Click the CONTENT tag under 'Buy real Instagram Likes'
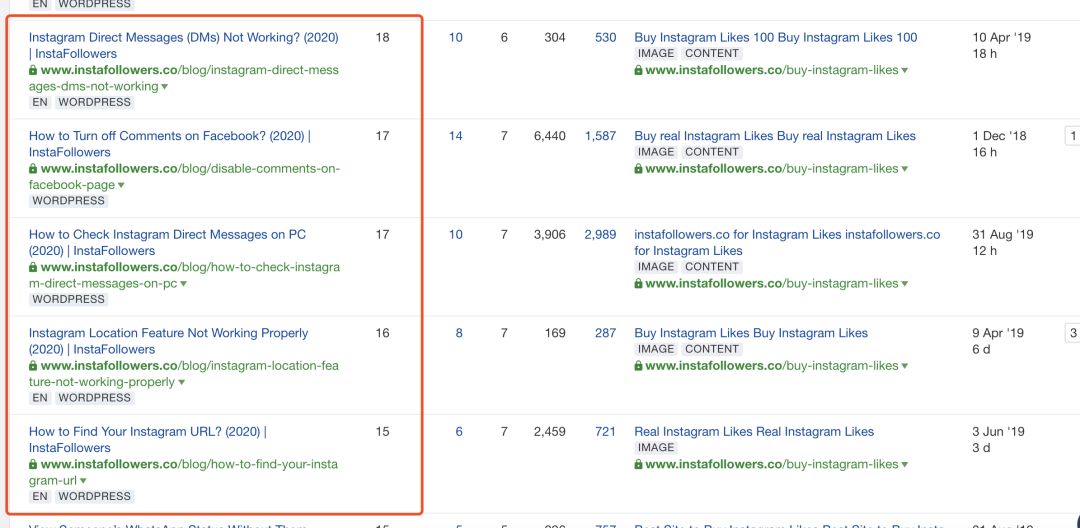The height and width of the screenshot is (528, 1080). pyautogui.click(x=712, y=152)
